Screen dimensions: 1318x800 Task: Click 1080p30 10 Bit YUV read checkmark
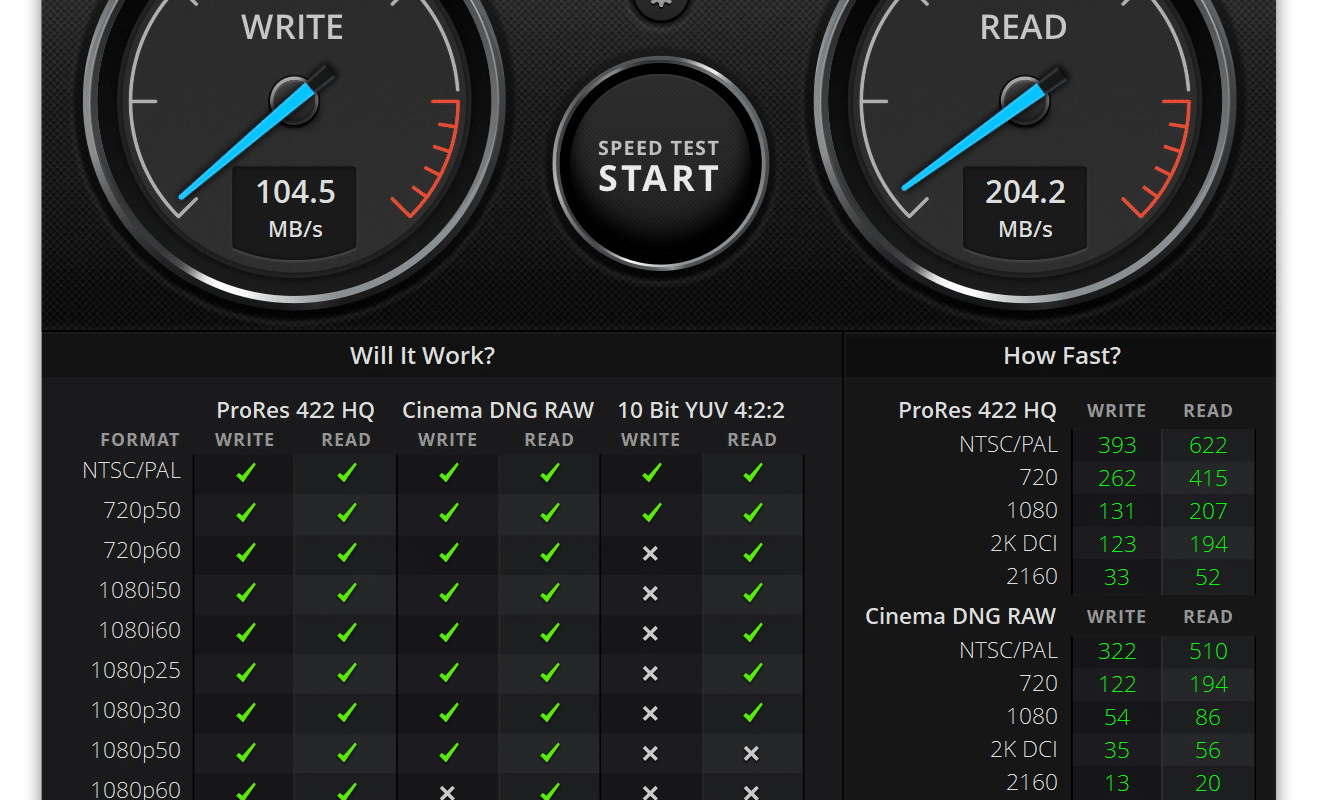[x=752, y=713]
